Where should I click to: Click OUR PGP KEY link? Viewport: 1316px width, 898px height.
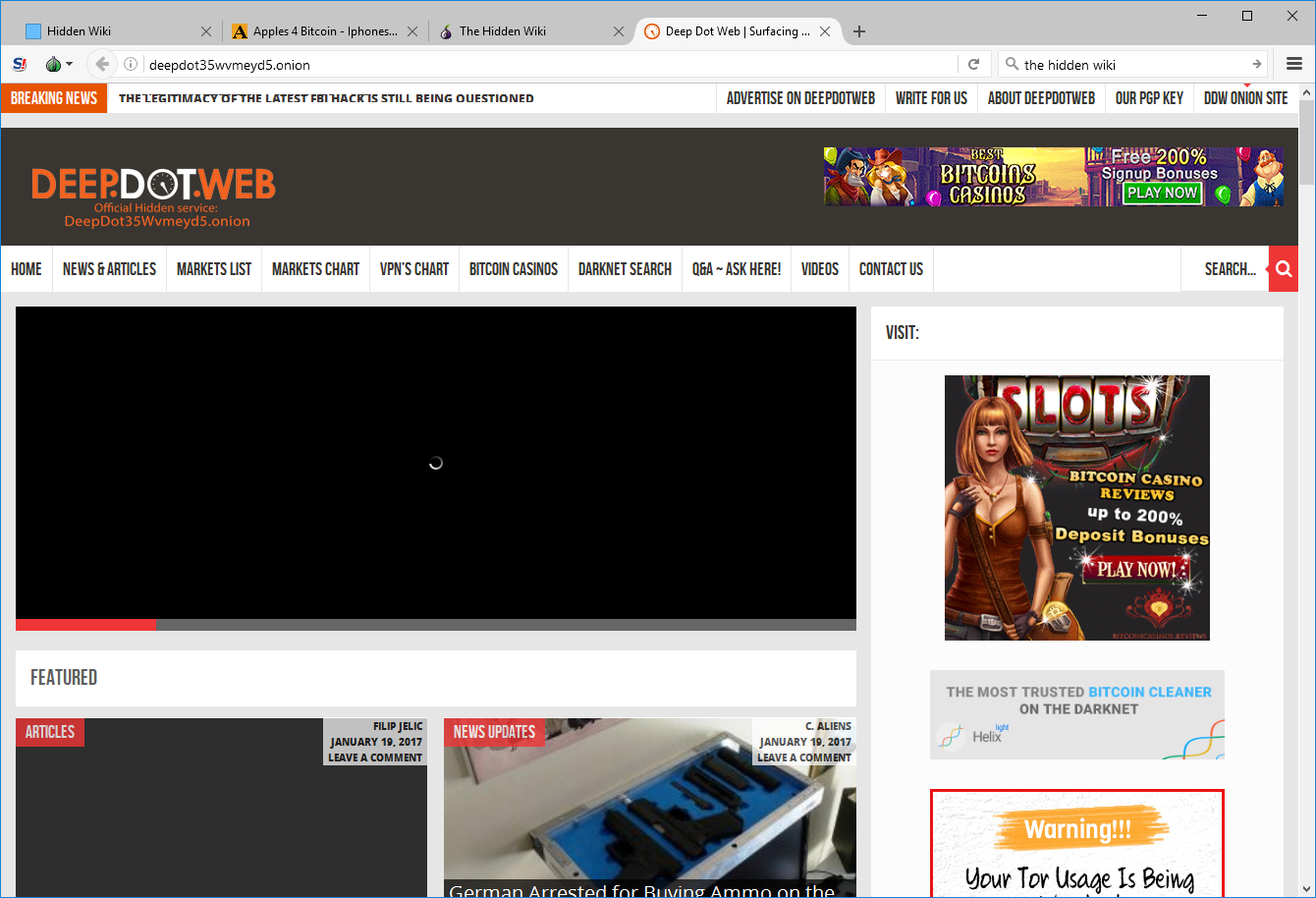(1149, 98)
